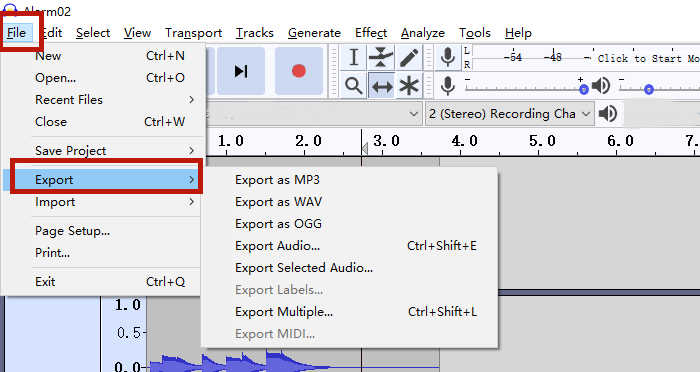The width and height of the screenshot is (700, 372).
Task: Open the Edit menu
Action: click(x=51, y=33)
